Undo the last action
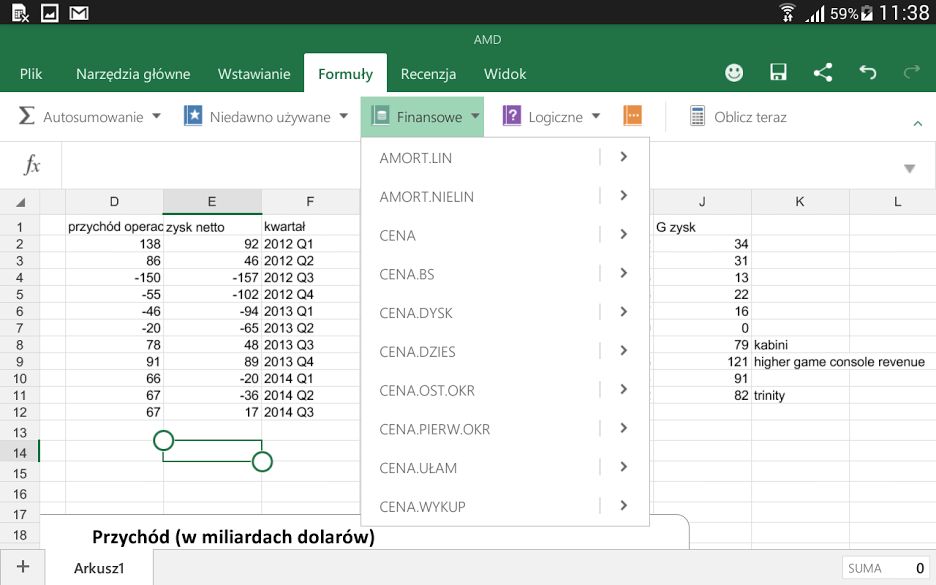Screen dimensions: 936x585 (x=868, y=73)
